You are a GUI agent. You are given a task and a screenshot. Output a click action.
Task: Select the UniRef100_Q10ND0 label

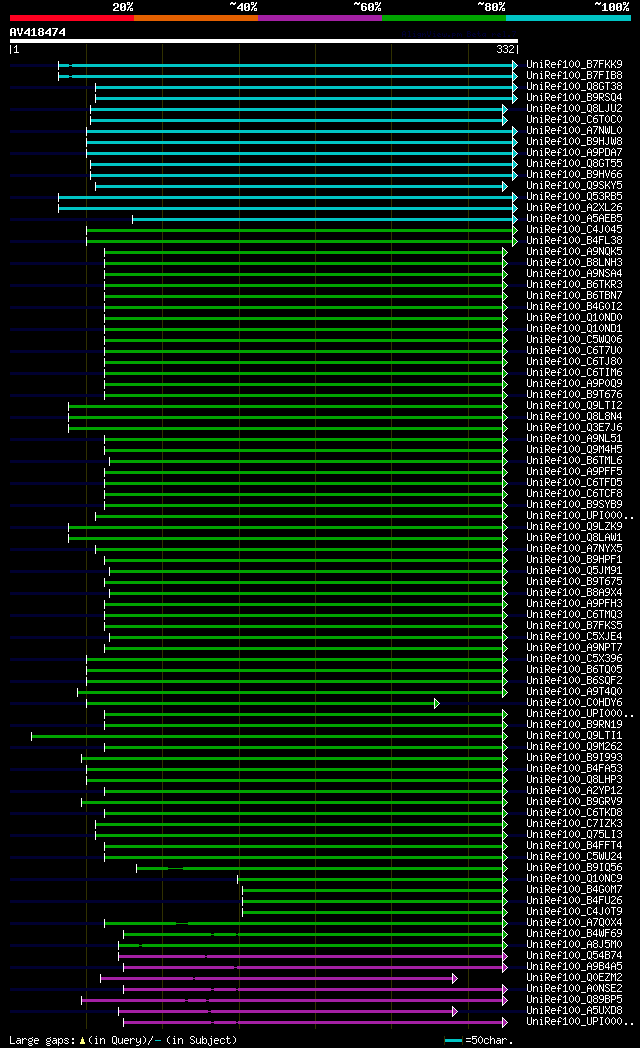(x=574, y=318)
